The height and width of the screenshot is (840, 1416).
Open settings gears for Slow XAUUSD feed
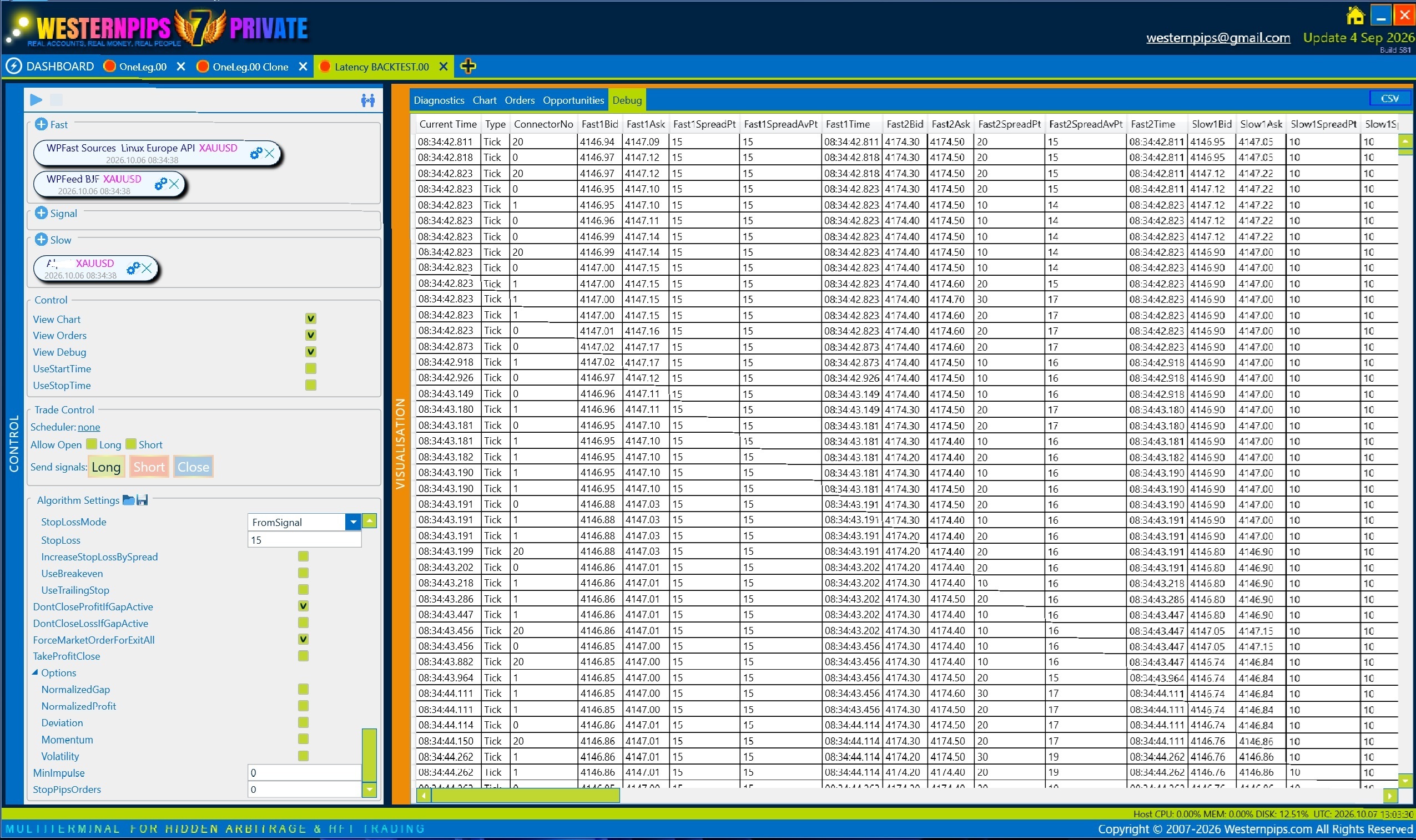pos(133,268)
